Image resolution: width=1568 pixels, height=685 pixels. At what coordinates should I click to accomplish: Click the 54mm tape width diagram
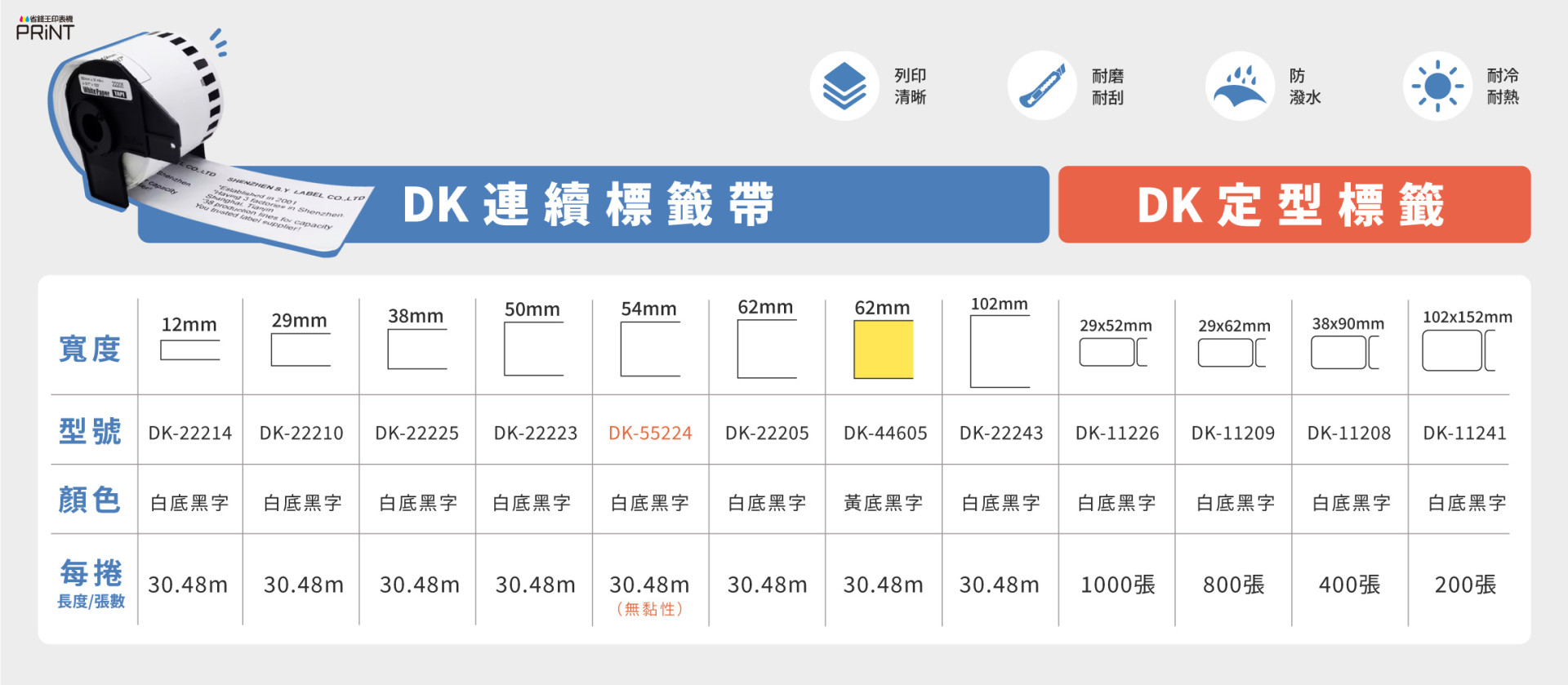click(x=651, y=349)
